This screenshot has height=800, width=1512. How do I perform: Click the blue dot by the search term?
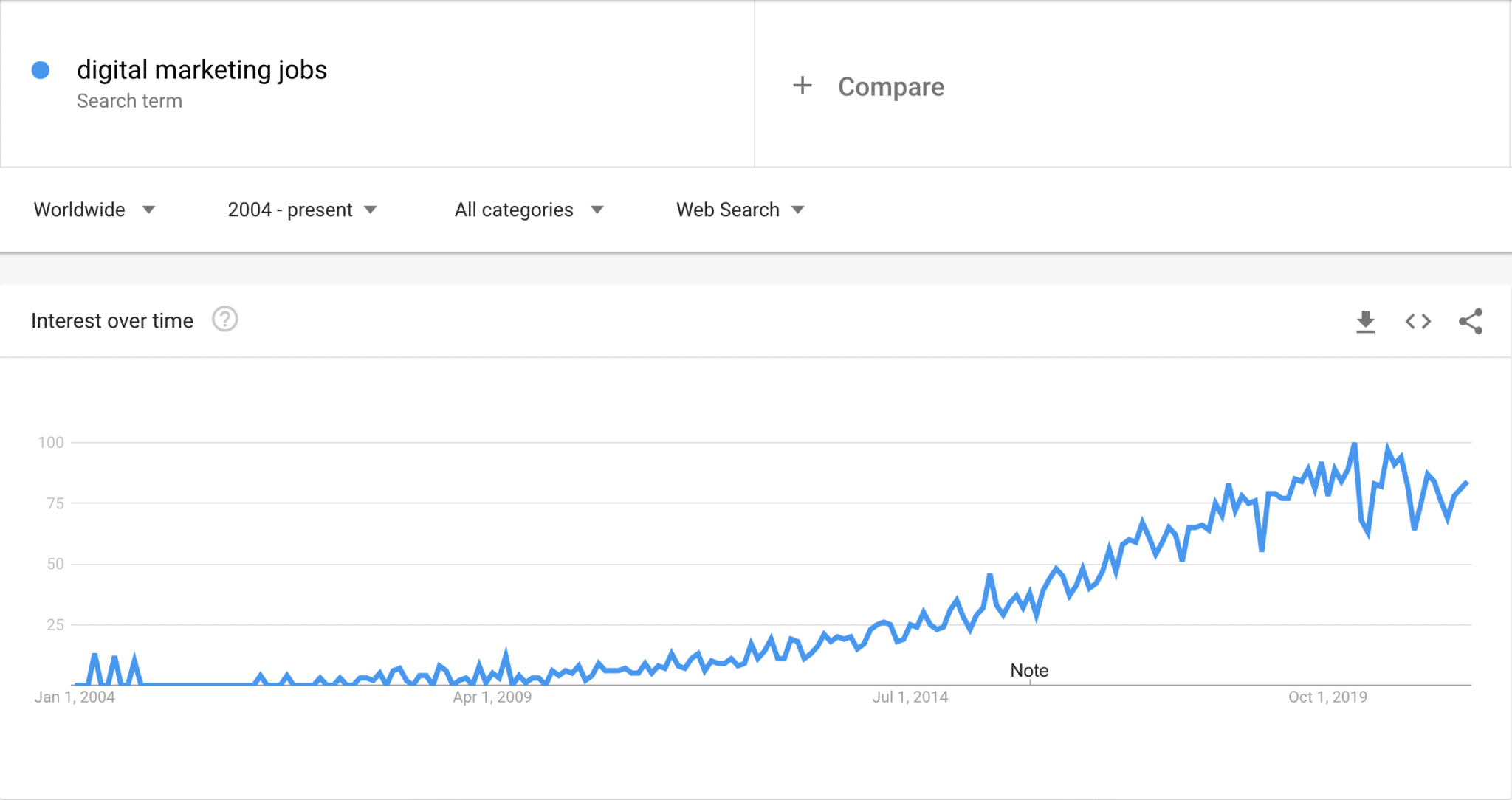click(41, 70)
